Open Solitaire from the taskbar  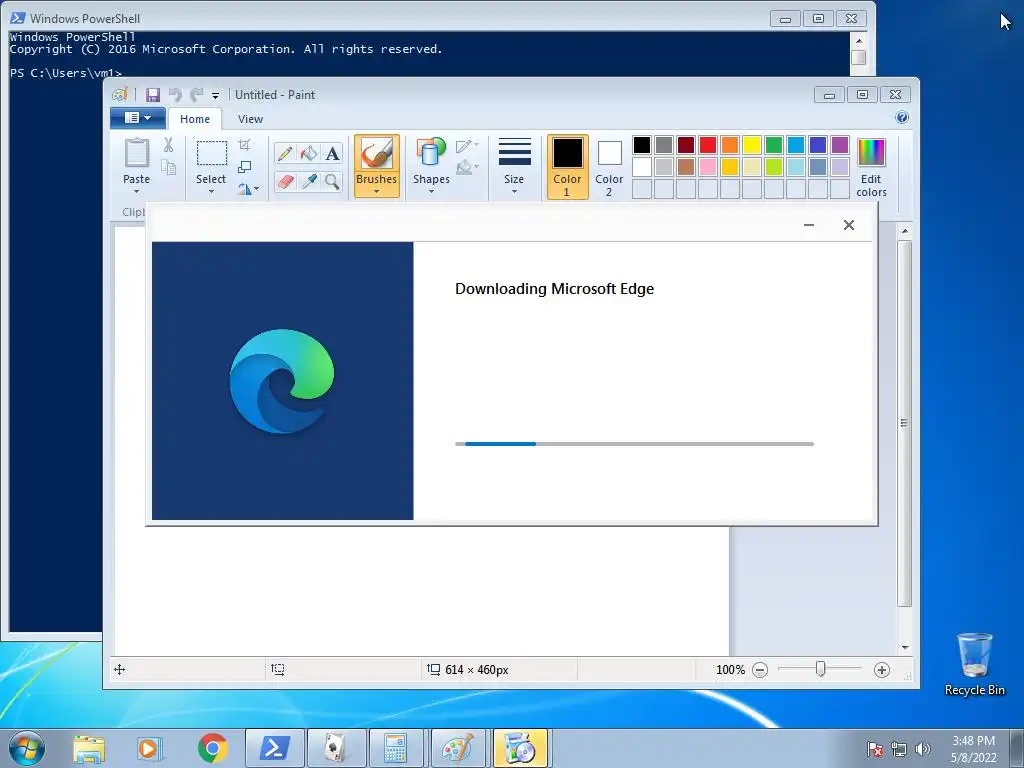[x=336, y=748]
